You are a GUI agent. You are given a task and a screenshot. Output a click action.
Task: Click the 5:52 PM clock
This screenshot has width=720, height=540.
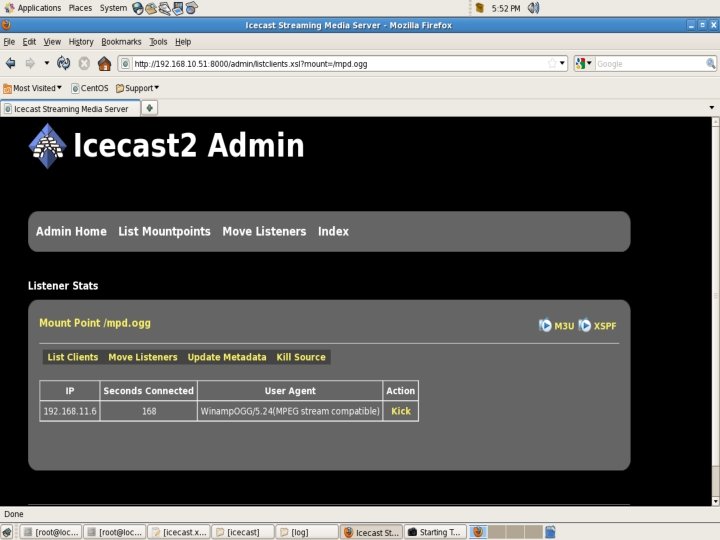[x=506, y=8]
